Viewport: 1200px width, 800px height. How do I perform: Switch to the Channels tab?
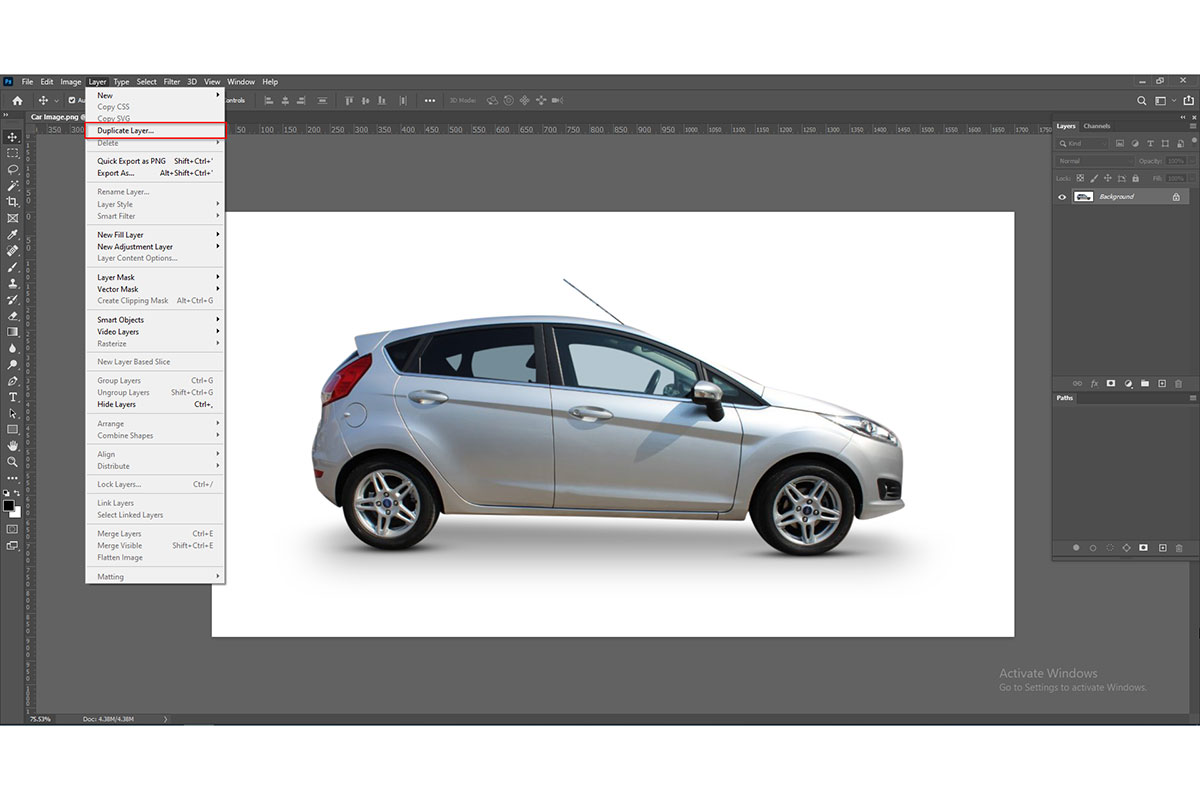[1097, 126]
